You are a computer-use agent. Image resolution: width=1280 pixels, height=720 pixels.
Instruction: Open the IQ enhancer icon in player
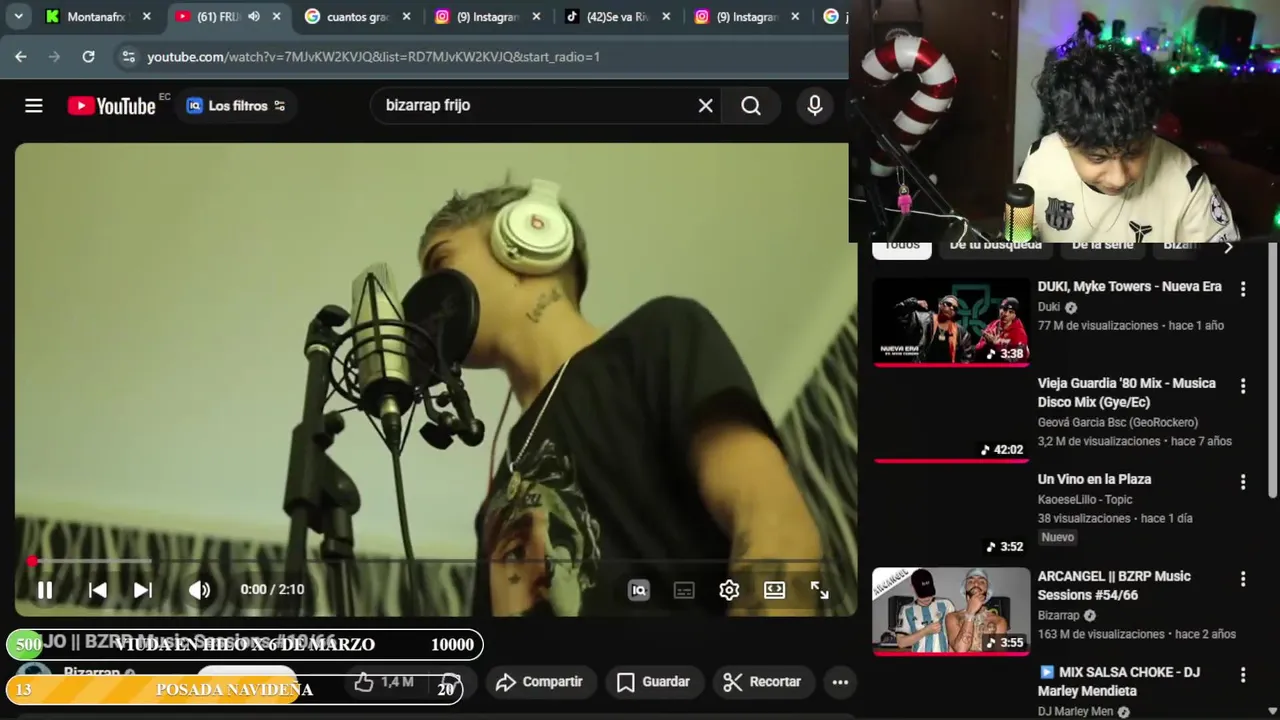click(638, 590)
